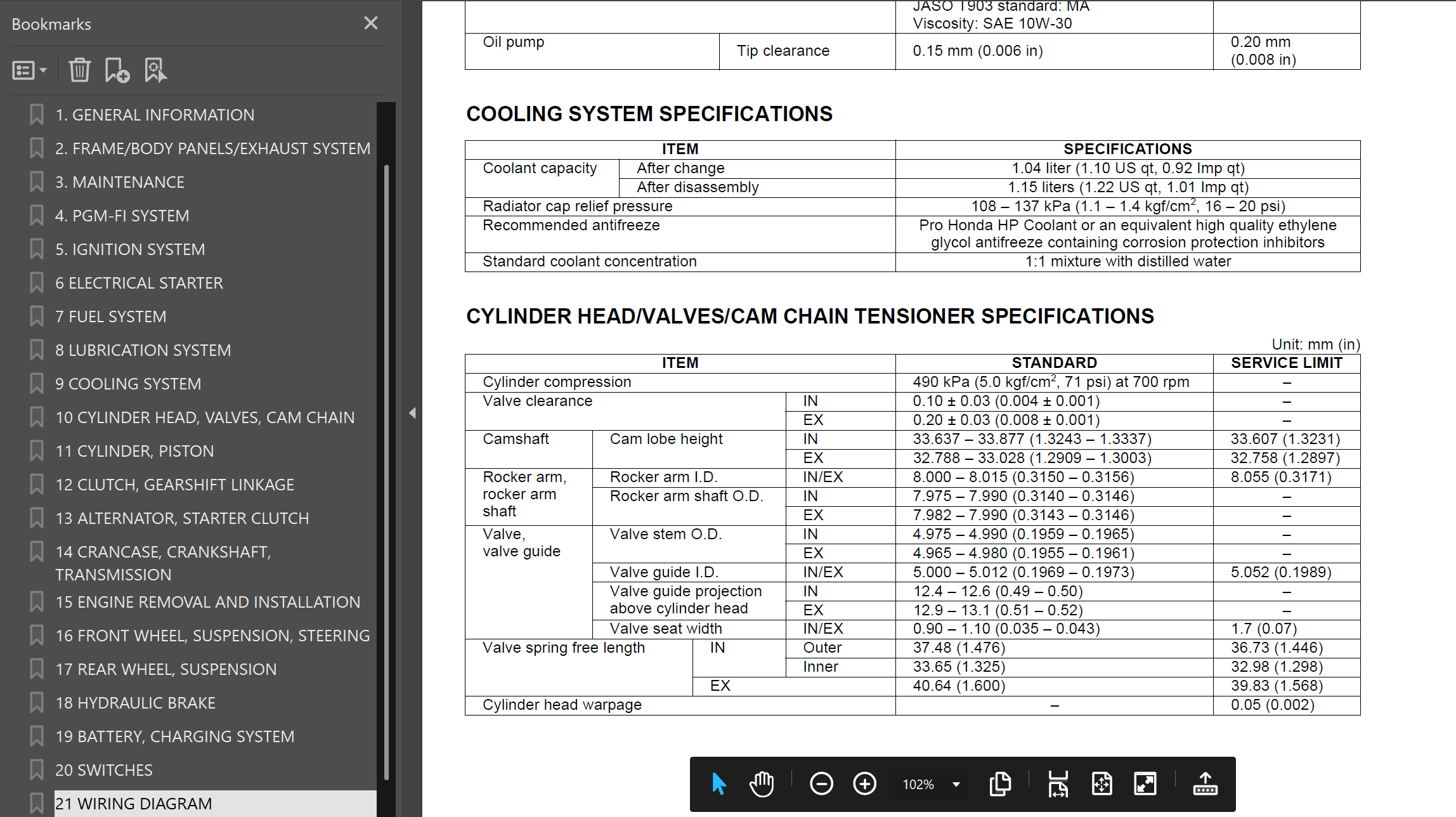Screen dimensions: 1456x817
Task: Click the Cylinder head warpage row
Action: [x=913, y=705]
